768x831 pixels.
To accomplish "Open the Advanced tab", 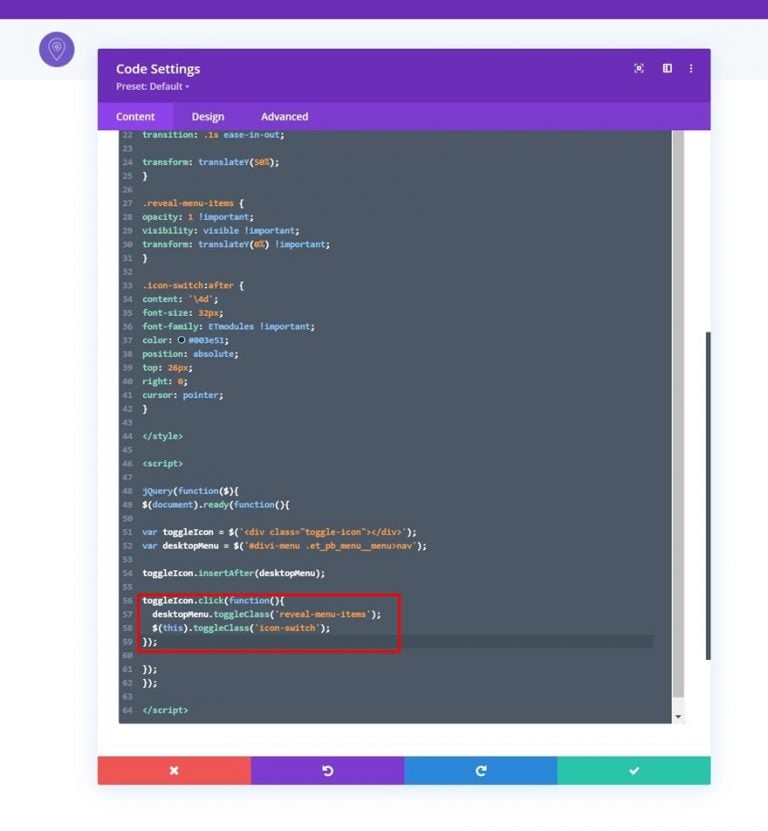I will (x=283, y=116).
